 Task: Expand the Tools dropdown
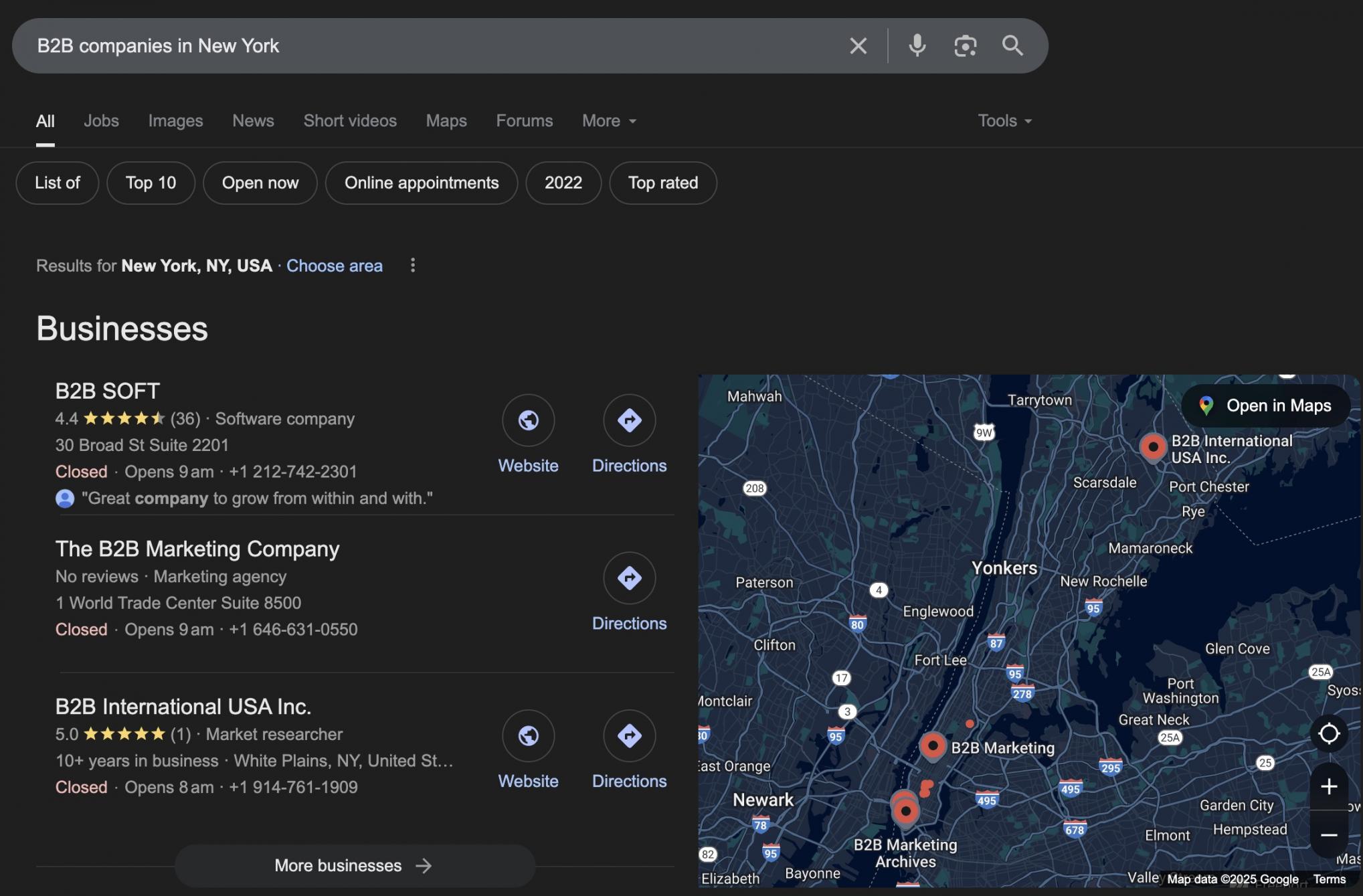coord(1004,121)
